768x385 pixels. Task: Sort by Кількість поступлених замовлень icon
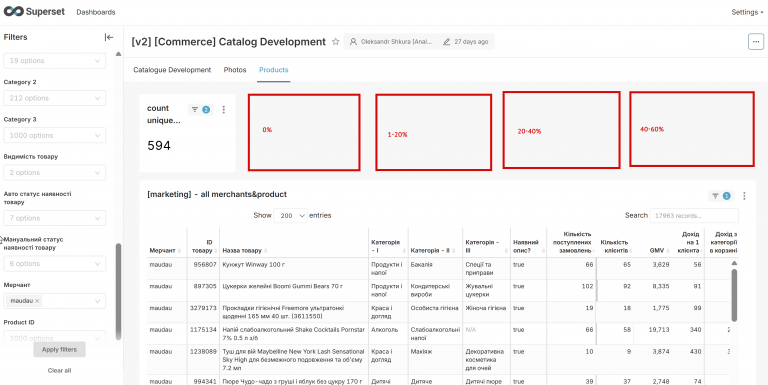click(594, 251)
